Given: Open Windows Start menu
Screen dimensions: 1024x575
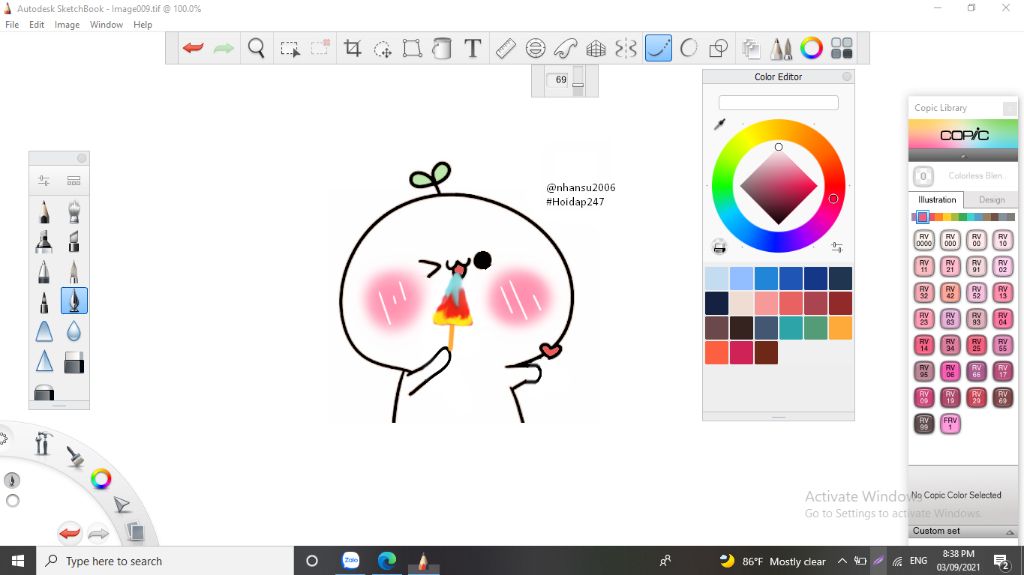Looking at the screenshot, I should (18, 561).
